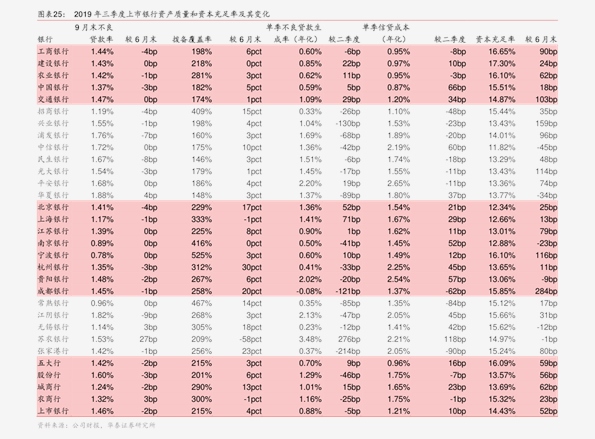The width and height of the screenshot is (595, 439).
Task: Click the 张家港行 -214bp value
Action: click(x=348, y=351)
